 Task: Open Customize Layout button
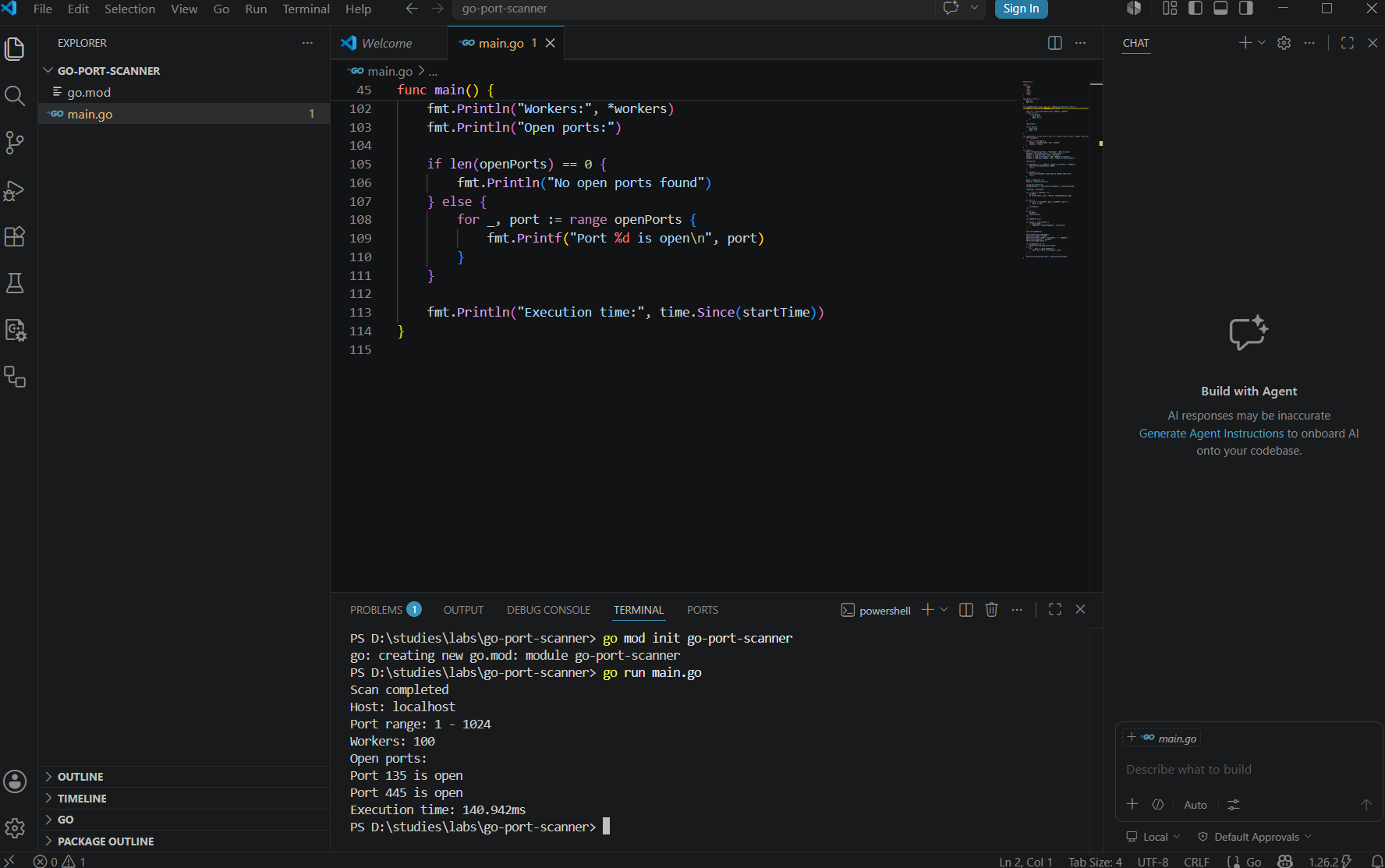1169,9
